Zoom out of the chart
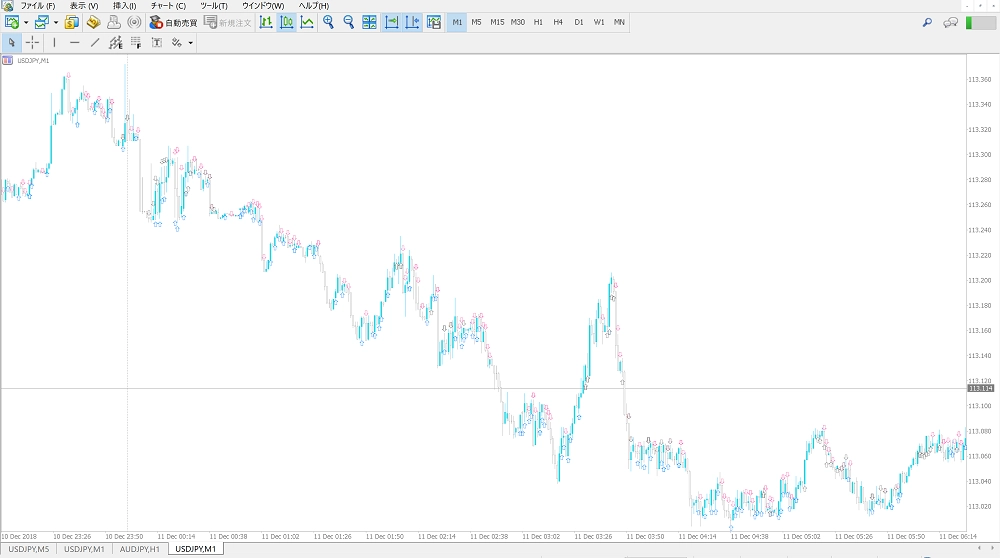The height and width of the screenshot is (558, 1000). click(348, 22)
